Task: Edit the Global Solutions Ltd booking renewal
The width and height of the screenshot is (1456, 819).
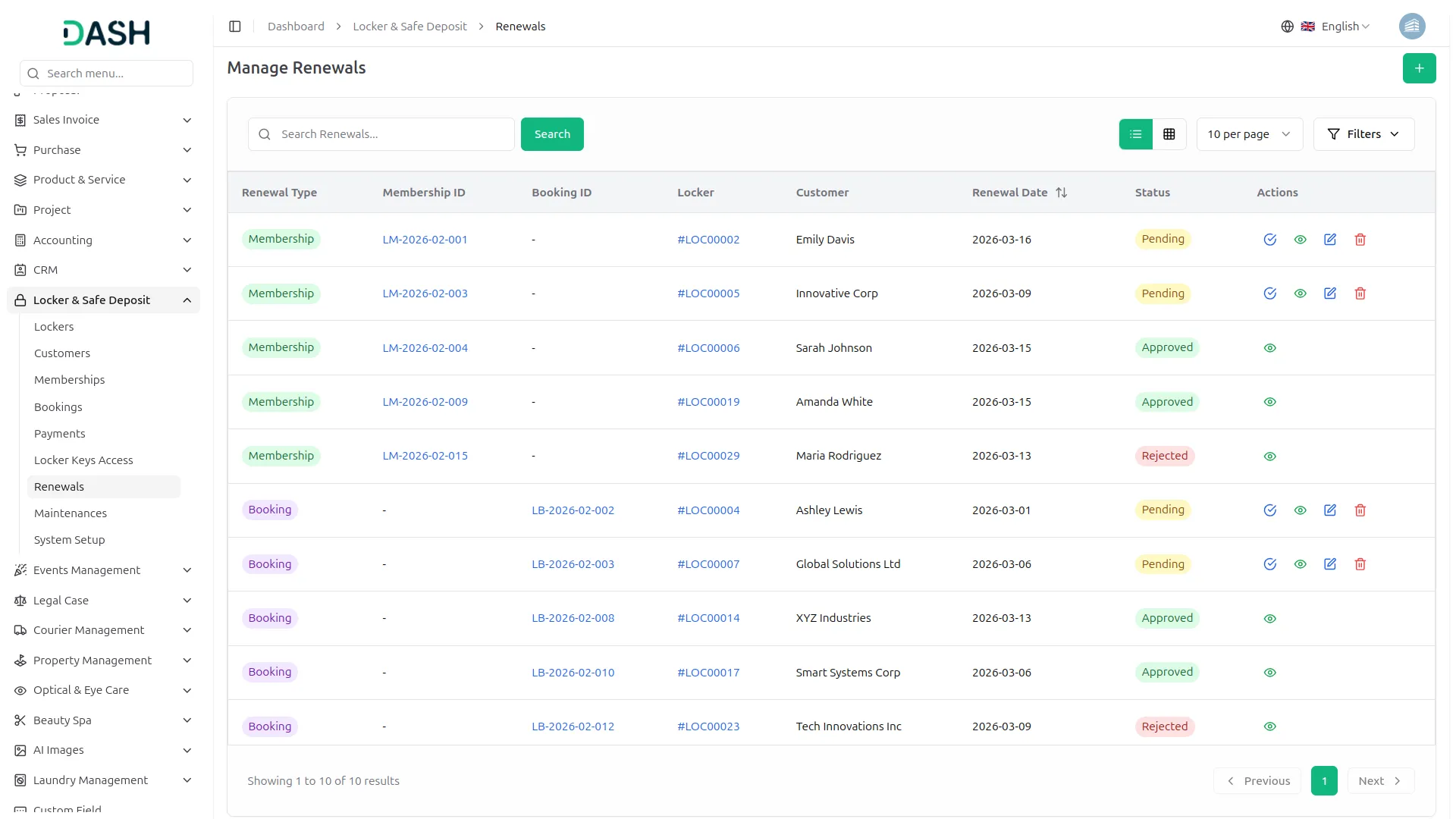Action: (1330, 563)
